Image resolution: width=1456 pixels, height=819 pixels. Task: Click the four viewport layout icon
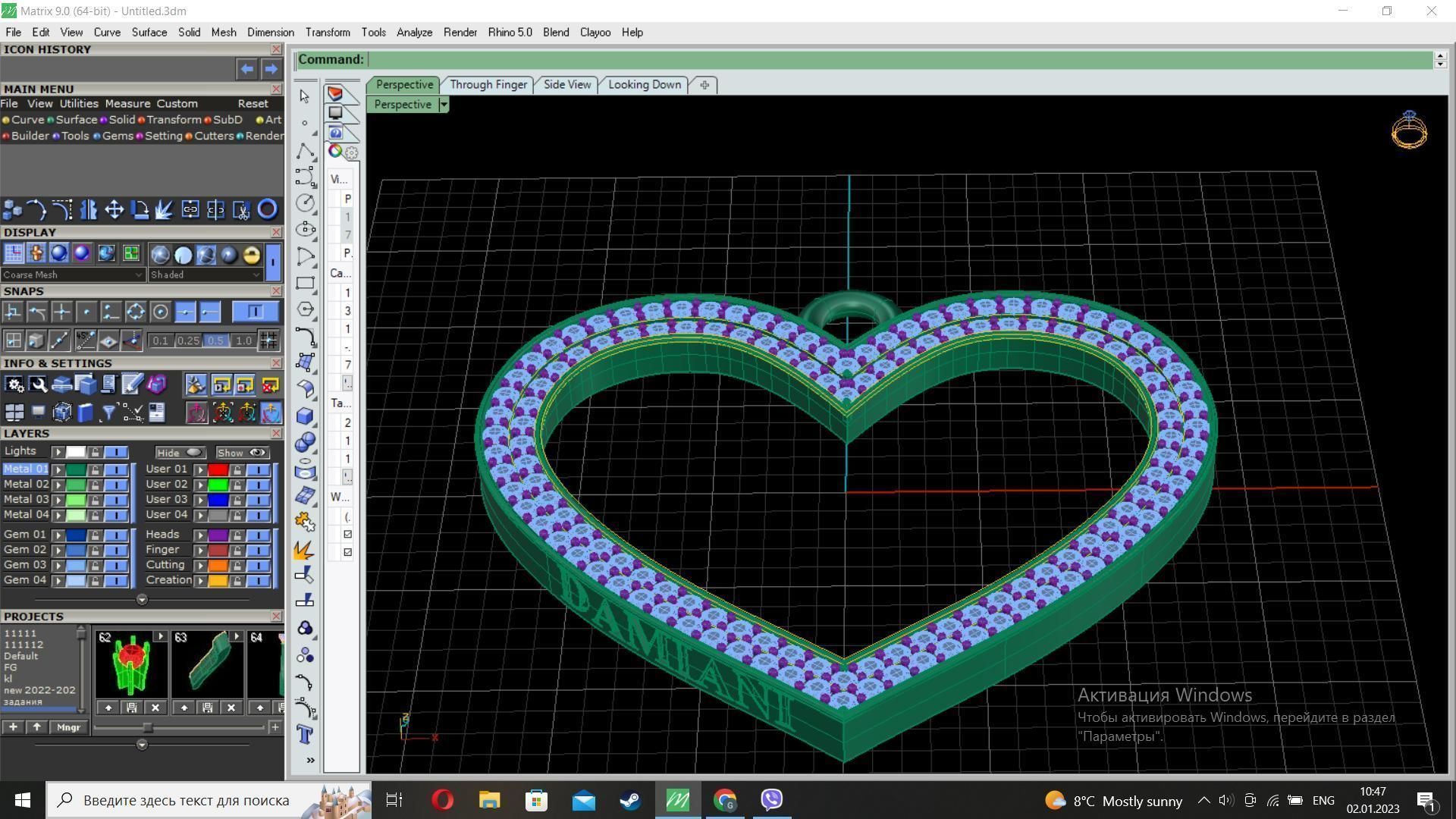pyautogui.click(x=14, y=413)
